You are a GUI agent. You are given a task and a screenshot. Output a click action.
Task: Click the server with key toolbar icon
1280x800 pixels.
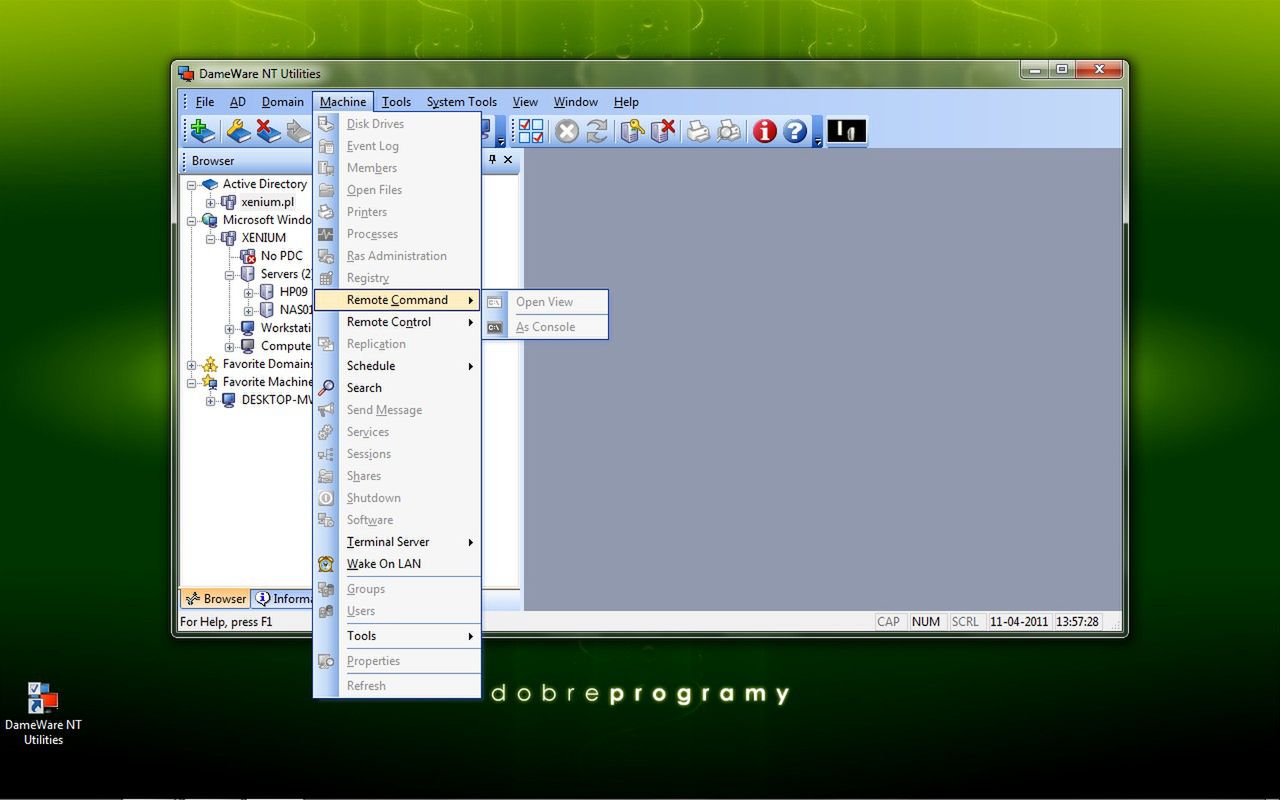(632, 131)
